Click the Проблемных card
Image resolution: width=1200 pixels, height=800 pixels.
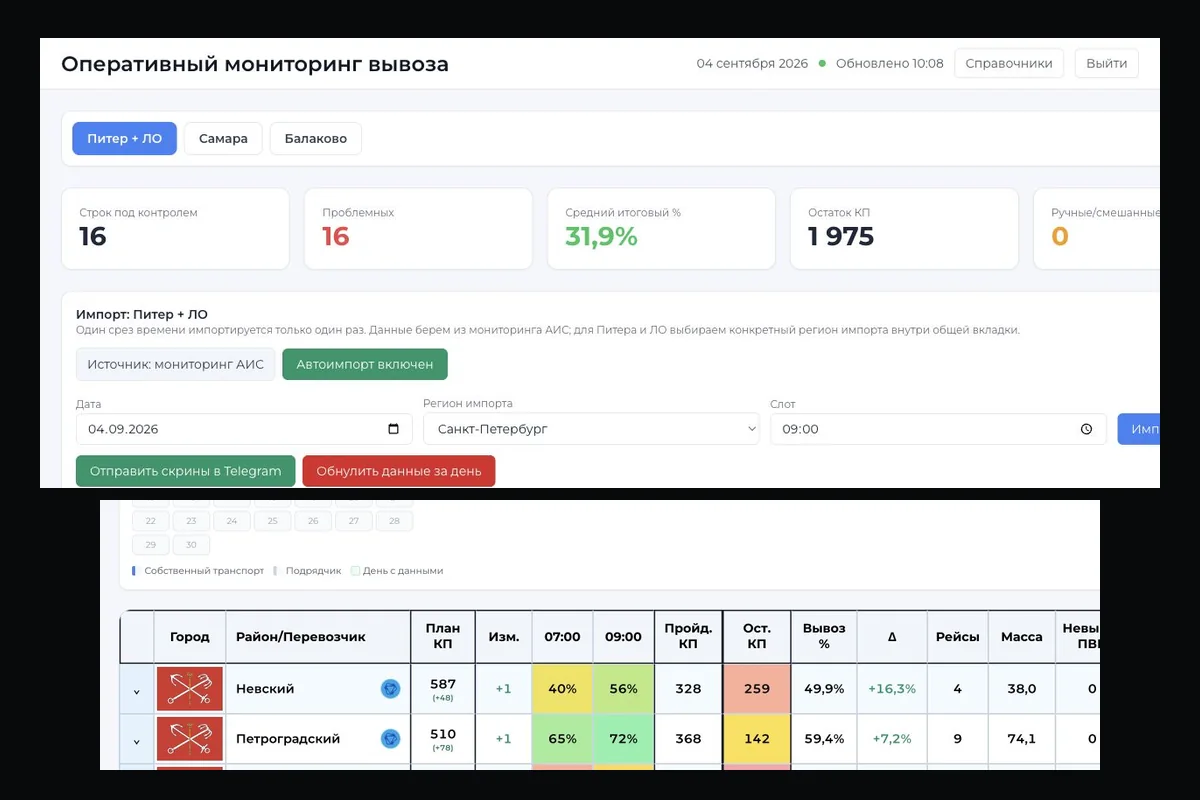coord(418,228)
